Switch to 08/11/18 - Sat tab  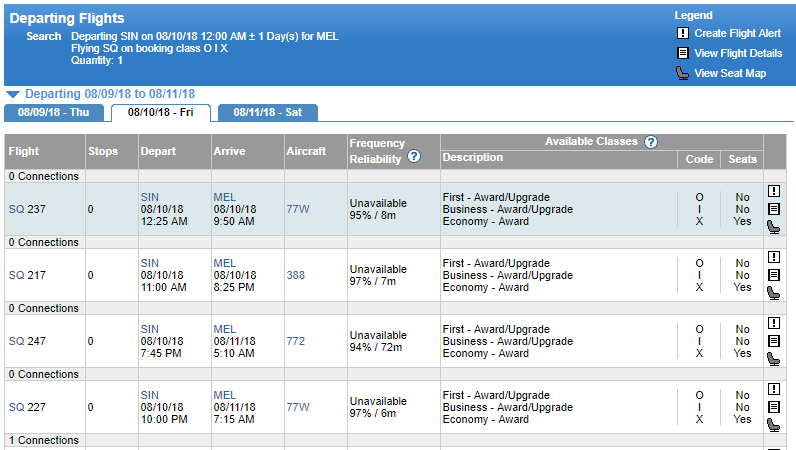266,112
